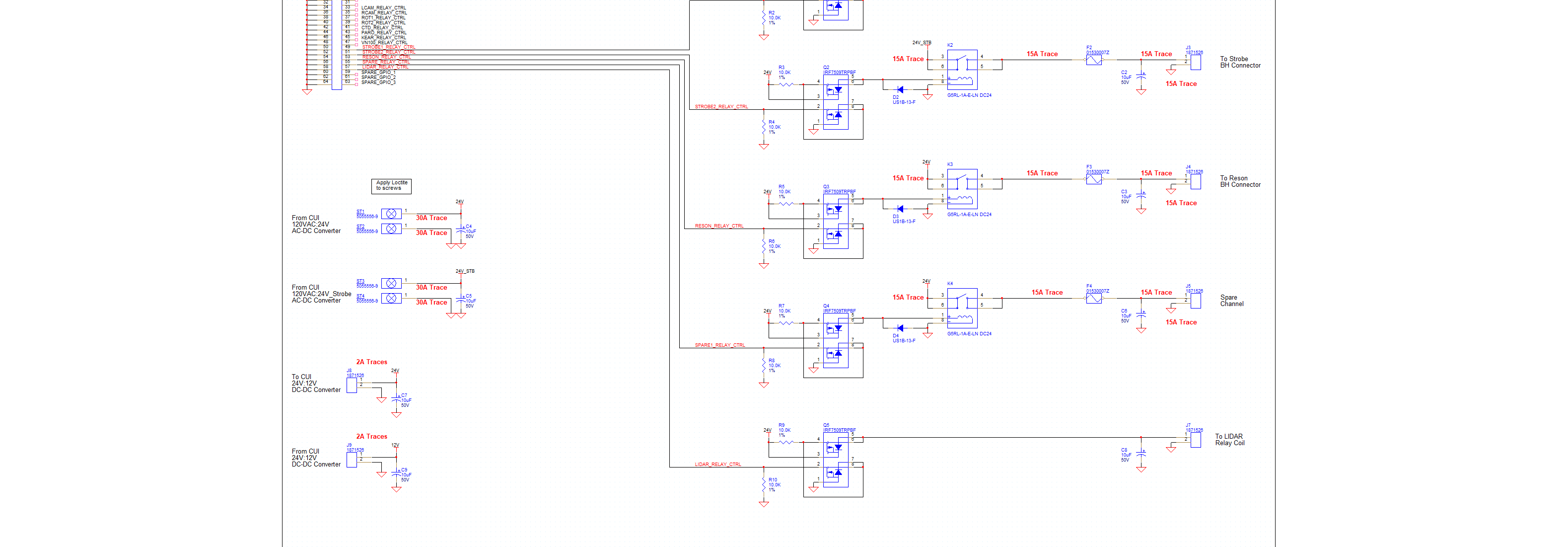
Task: Select screw terminal ST4 symbol
Action: (x=391, y=298)
